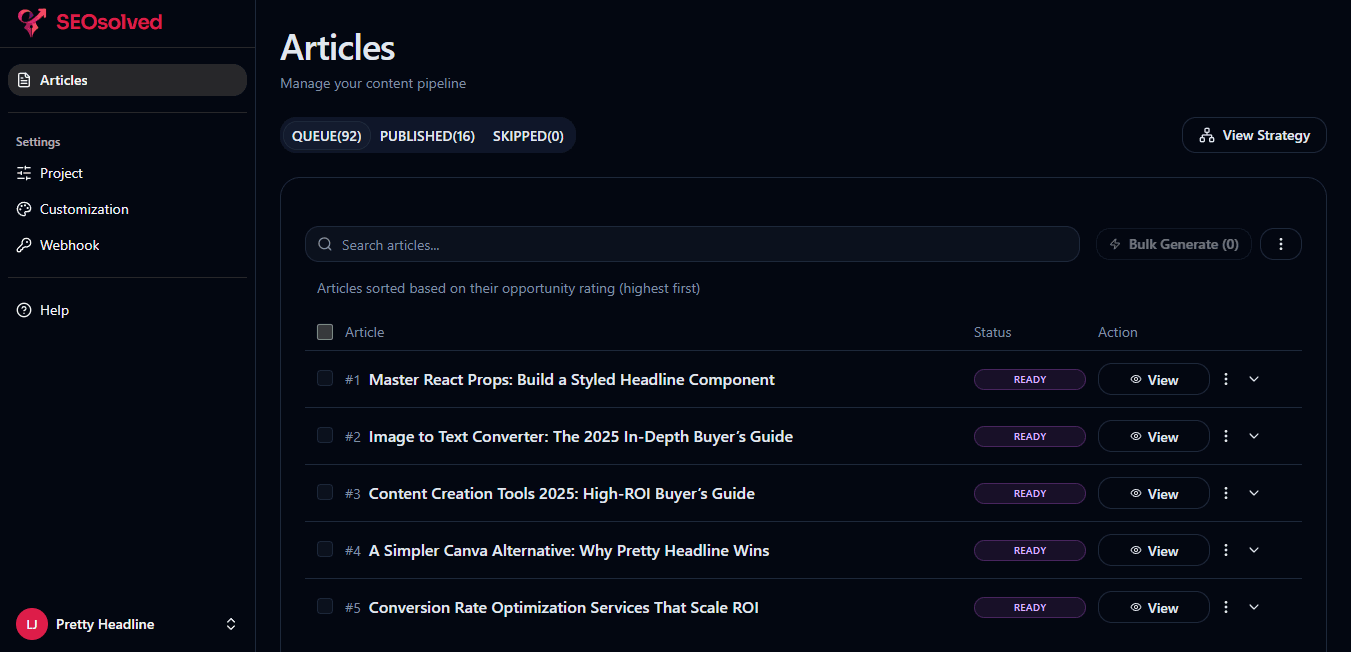Viewport: 1351px width, 652px height.
Task: Switch to the SKIPPED(0) tab
Action: tap(528, 136)
